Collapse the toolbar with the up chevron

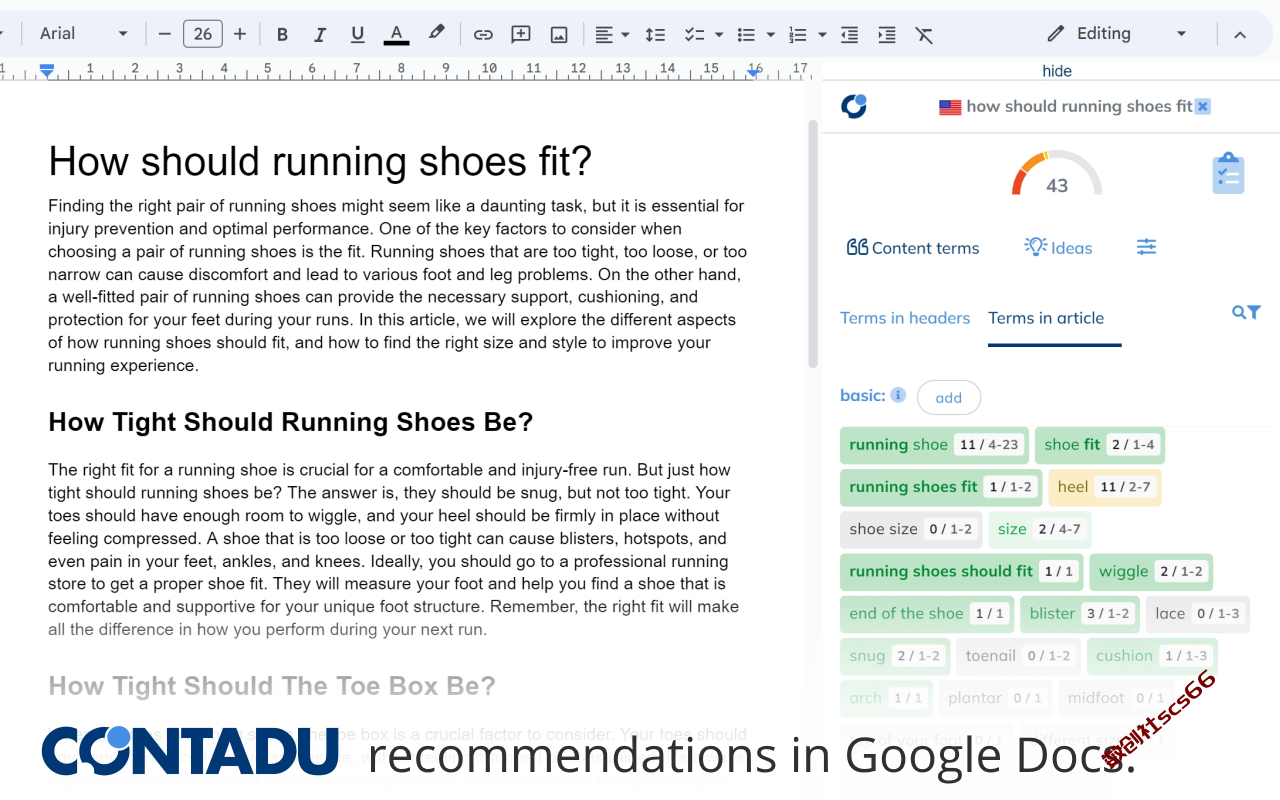pos(1240,35)
